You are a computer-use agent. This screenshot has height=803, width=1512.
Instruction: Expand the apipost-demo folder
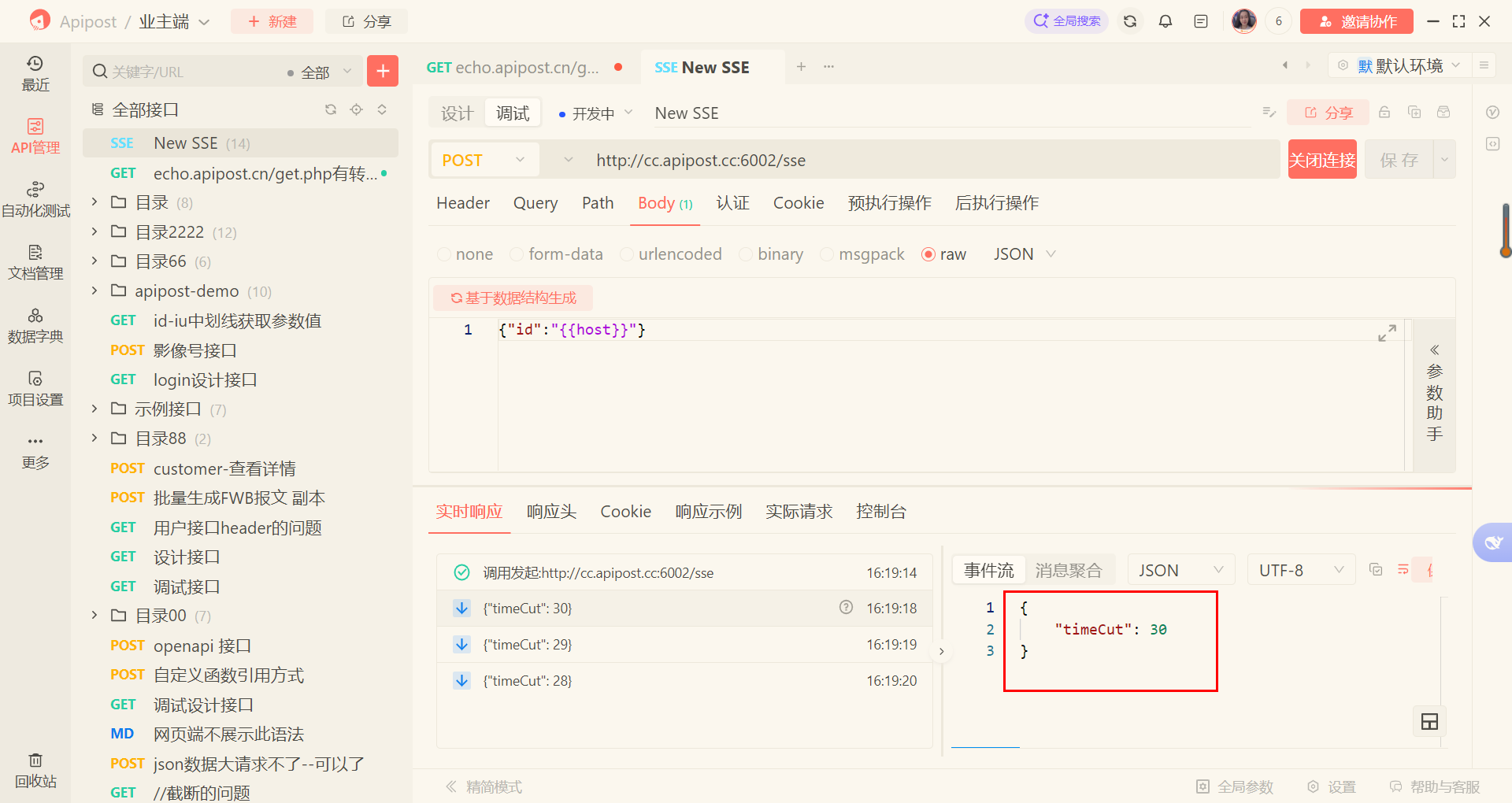click(94, 290)
